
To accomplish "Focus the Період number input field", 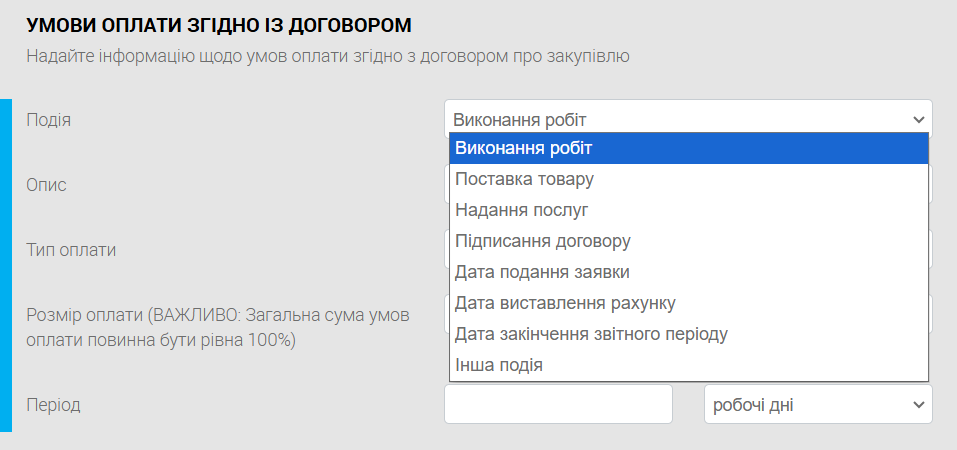I will pyautogui.click(x=558, y=404).
